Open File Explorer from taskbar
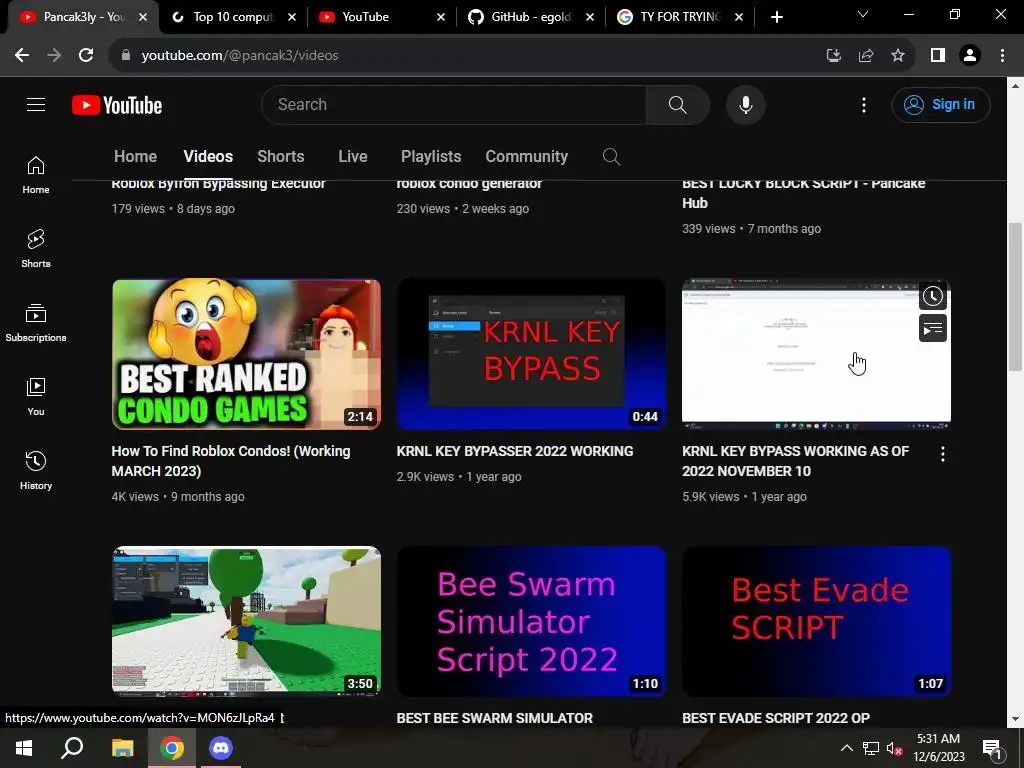 [122, 748]
